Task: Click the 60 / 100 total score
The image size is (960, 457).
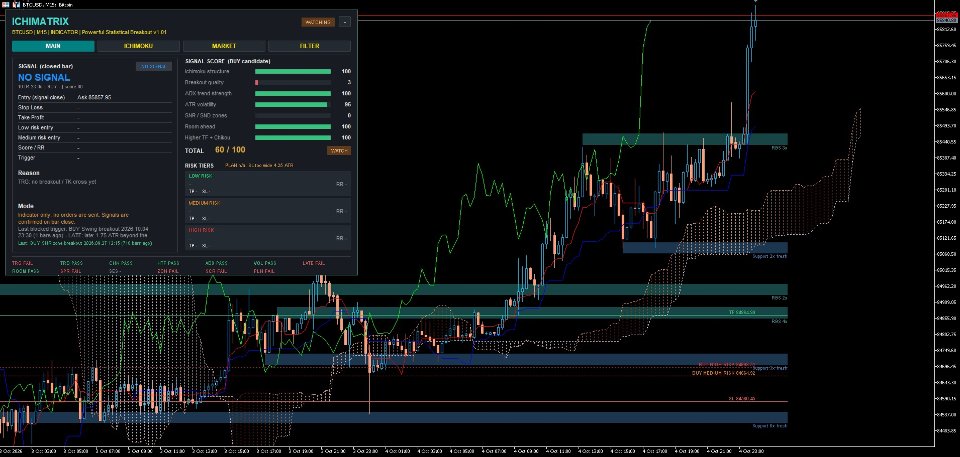Action: (x=230, y=150)
